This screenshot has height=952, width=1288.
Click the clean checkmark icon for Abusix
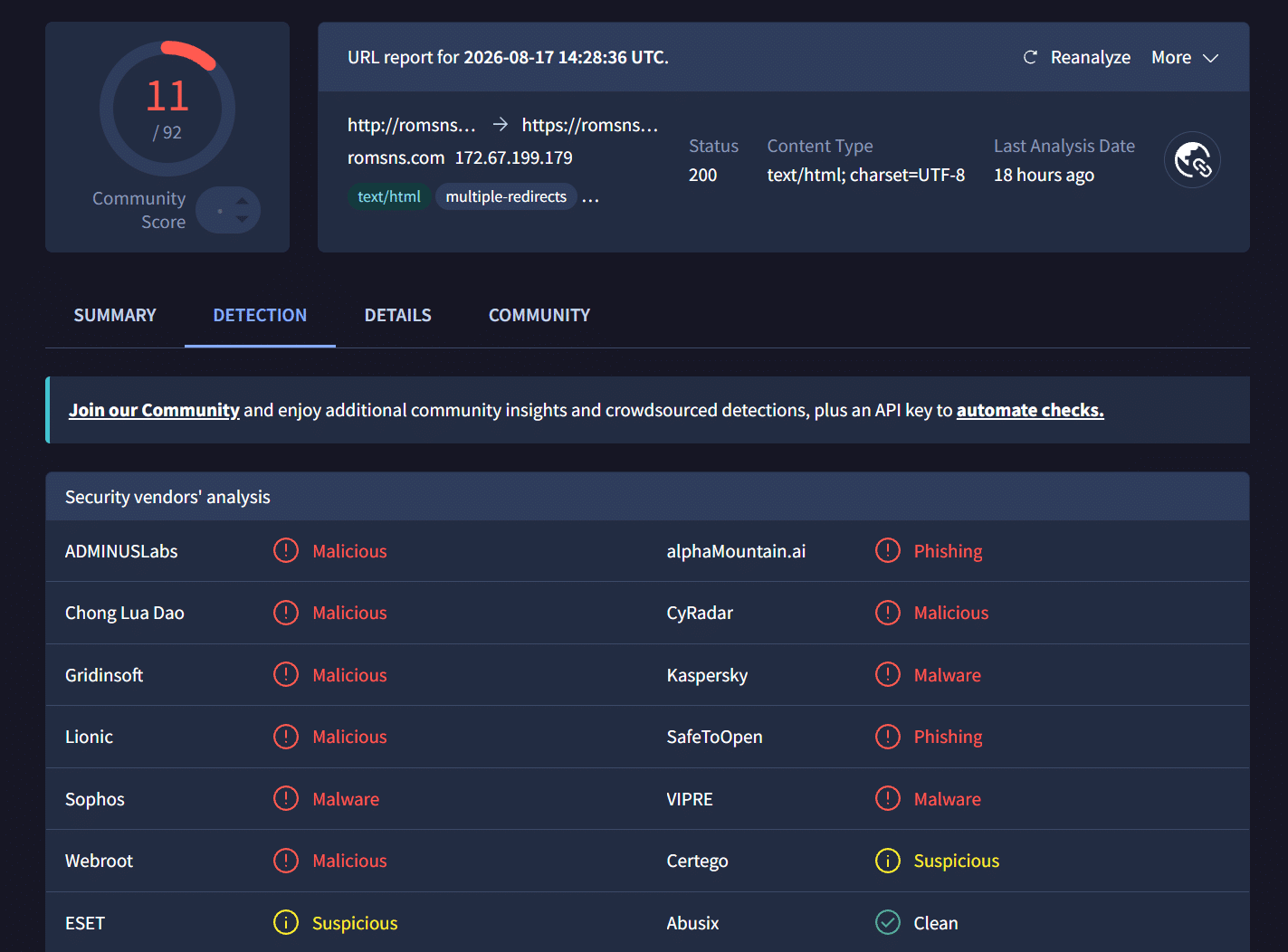[x=888, y=922]
